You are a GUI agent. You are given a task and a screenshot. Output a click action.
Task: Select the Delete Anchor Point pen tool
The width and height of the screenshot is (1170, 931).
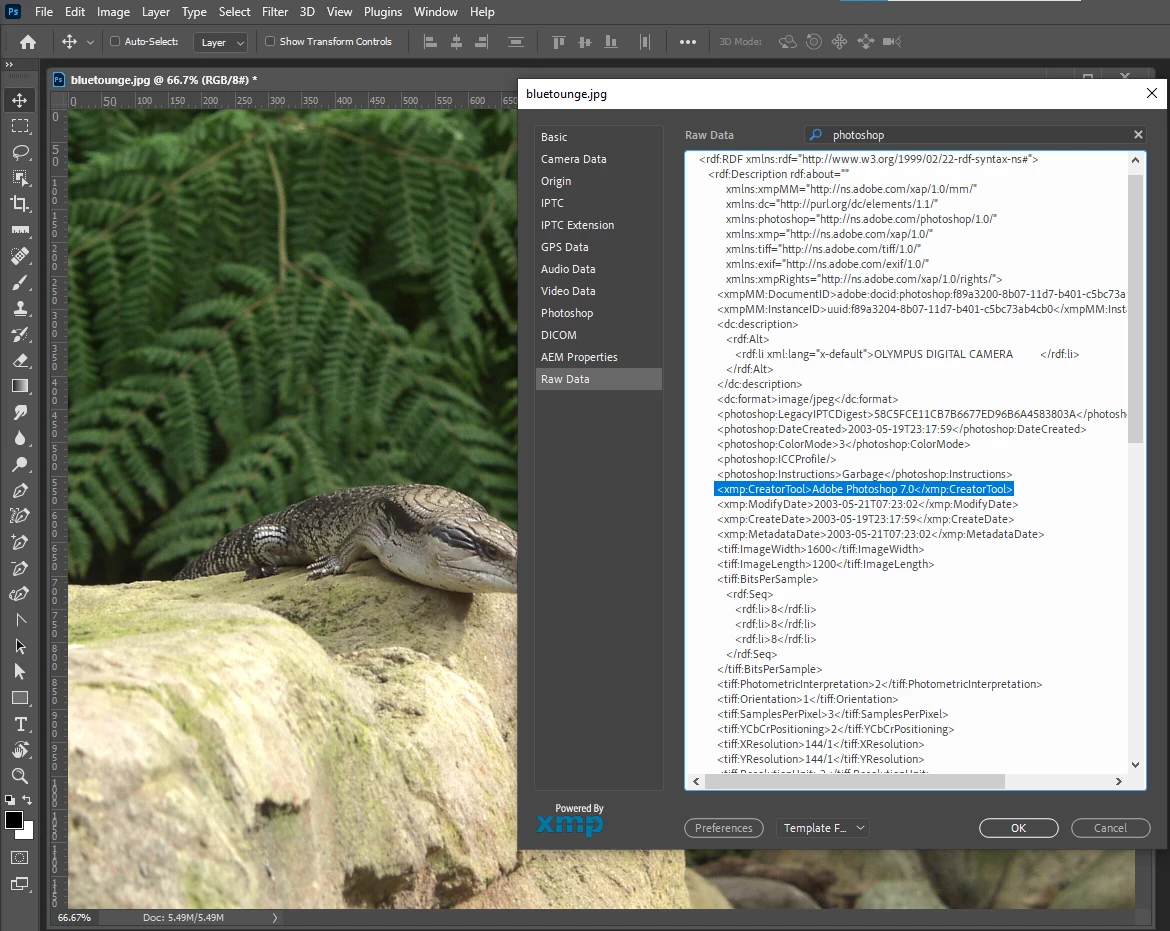[x=20, y=568]
